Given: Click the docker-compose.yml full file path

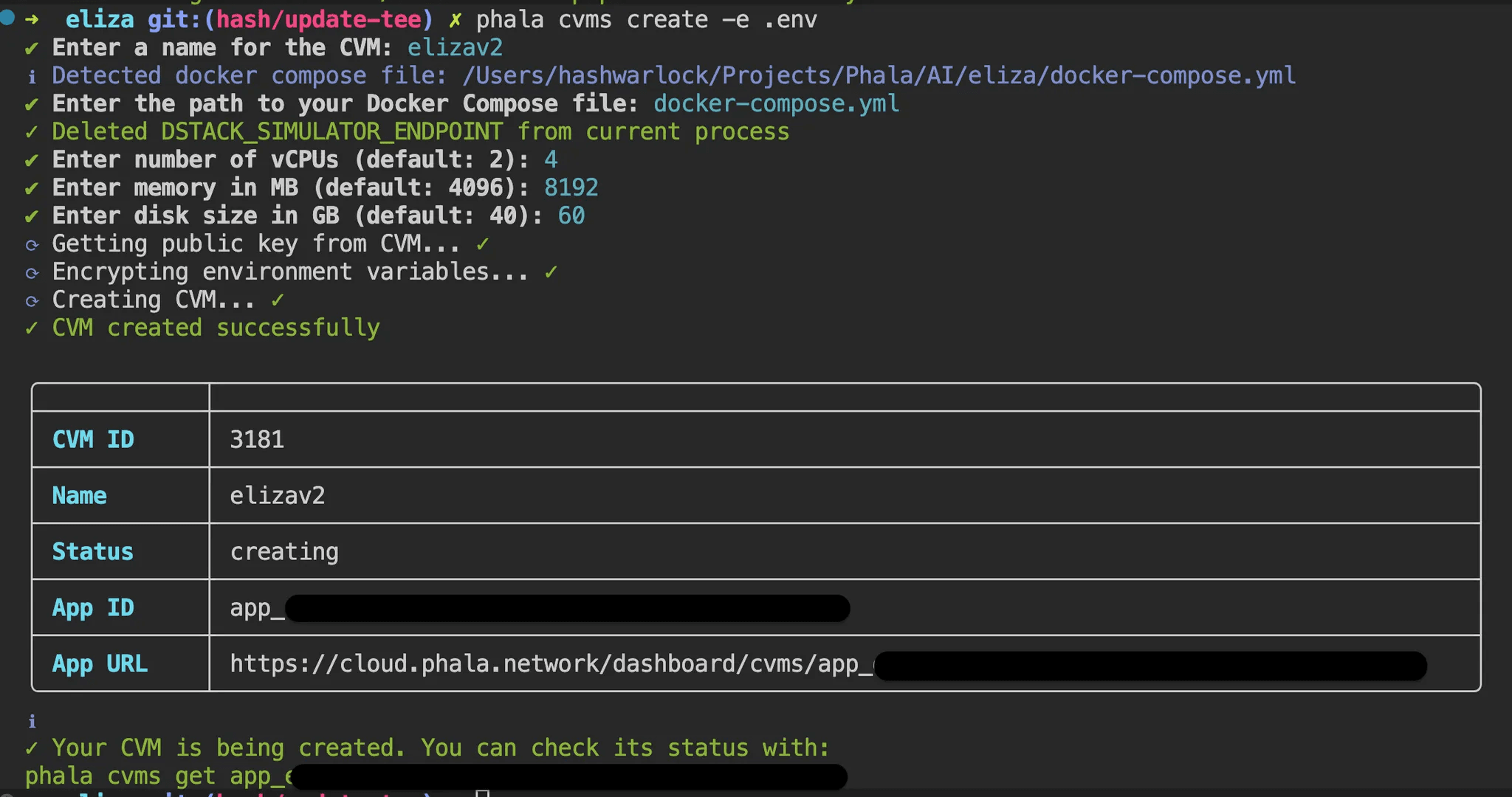Looking at the screenshot, I should (879, 75).
